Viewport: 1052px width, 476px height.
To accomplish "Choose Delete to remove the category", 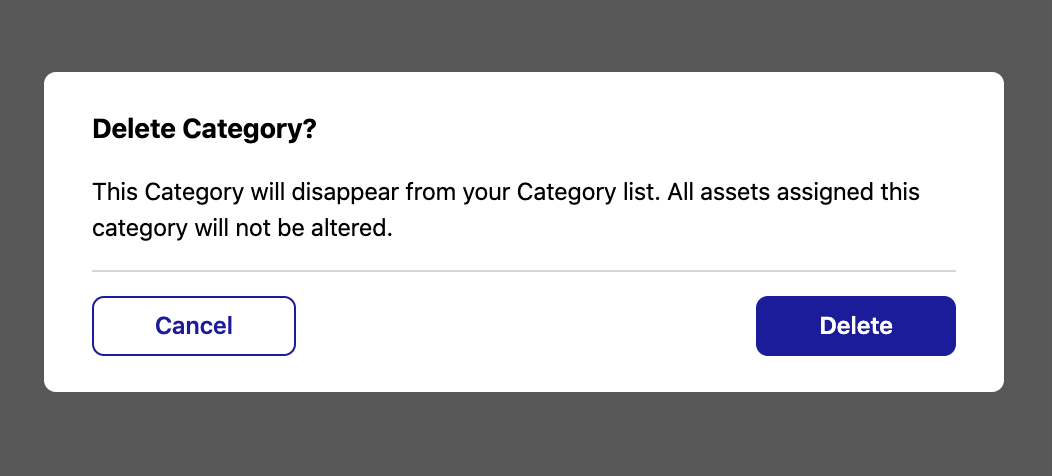I will (x=855, y=326).
